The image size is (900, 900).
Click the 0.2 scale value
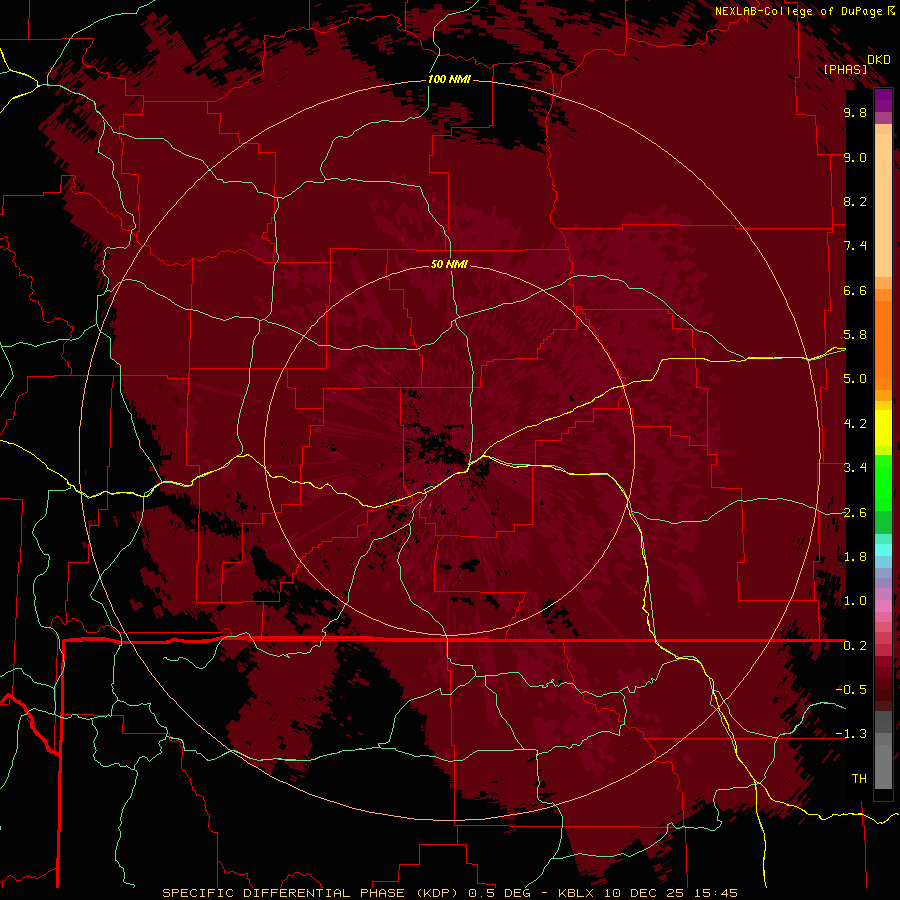pyautogui.click(x=855, y=646)
